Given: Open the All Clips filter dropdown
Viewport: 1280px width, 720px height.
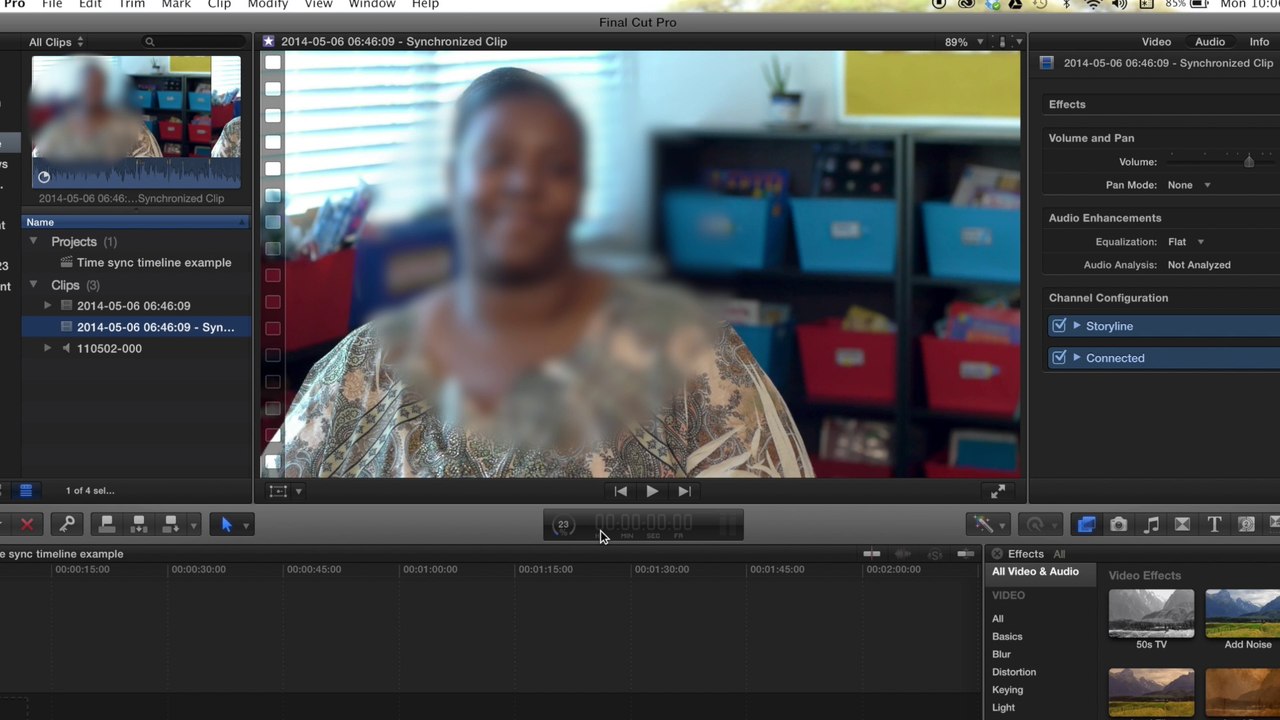Looking at the screenshot, I should pyautogui.click(x=56, y=42).
